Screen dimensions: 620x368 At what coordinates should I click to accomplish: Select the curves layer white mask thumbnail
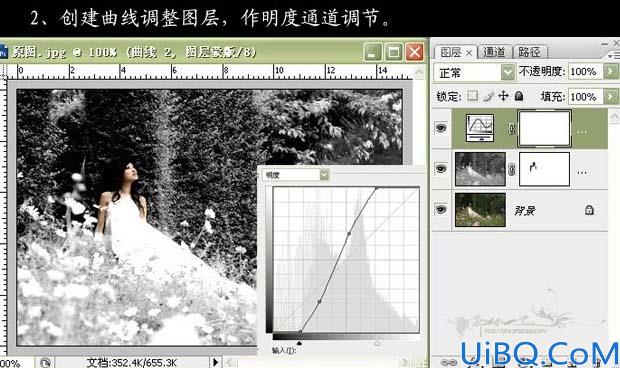tap(544, 128)
